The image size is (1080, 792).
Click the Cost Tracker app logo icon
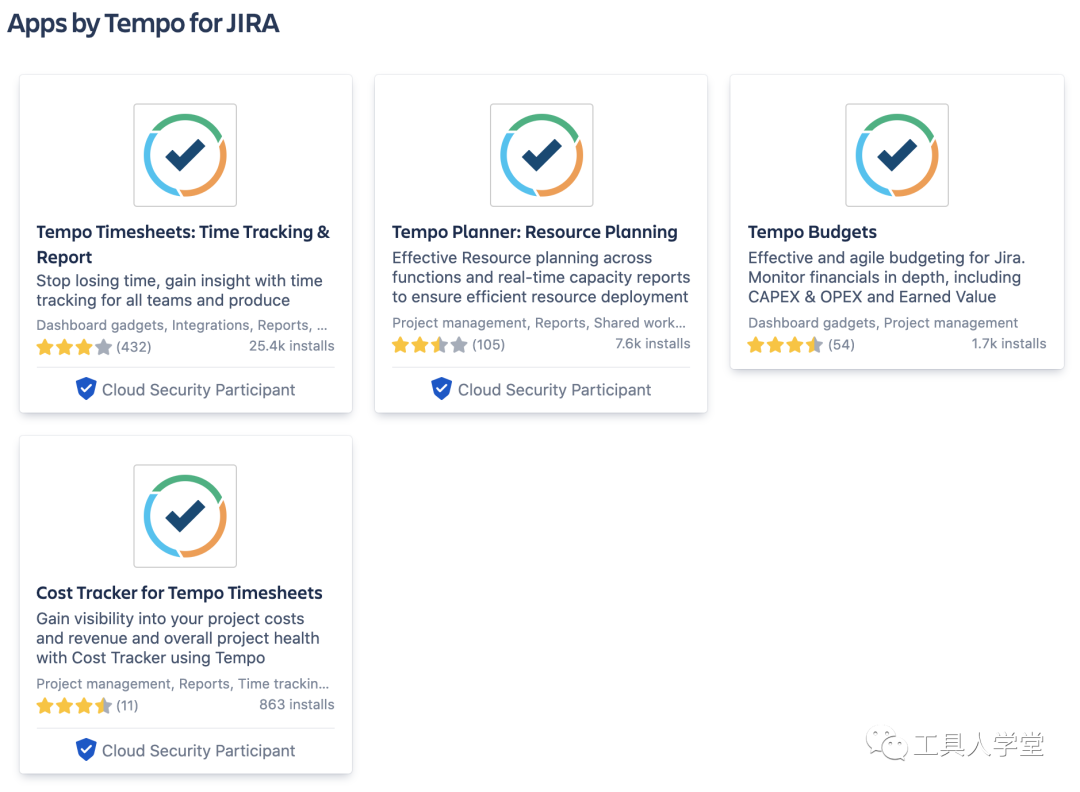point(185,516)
